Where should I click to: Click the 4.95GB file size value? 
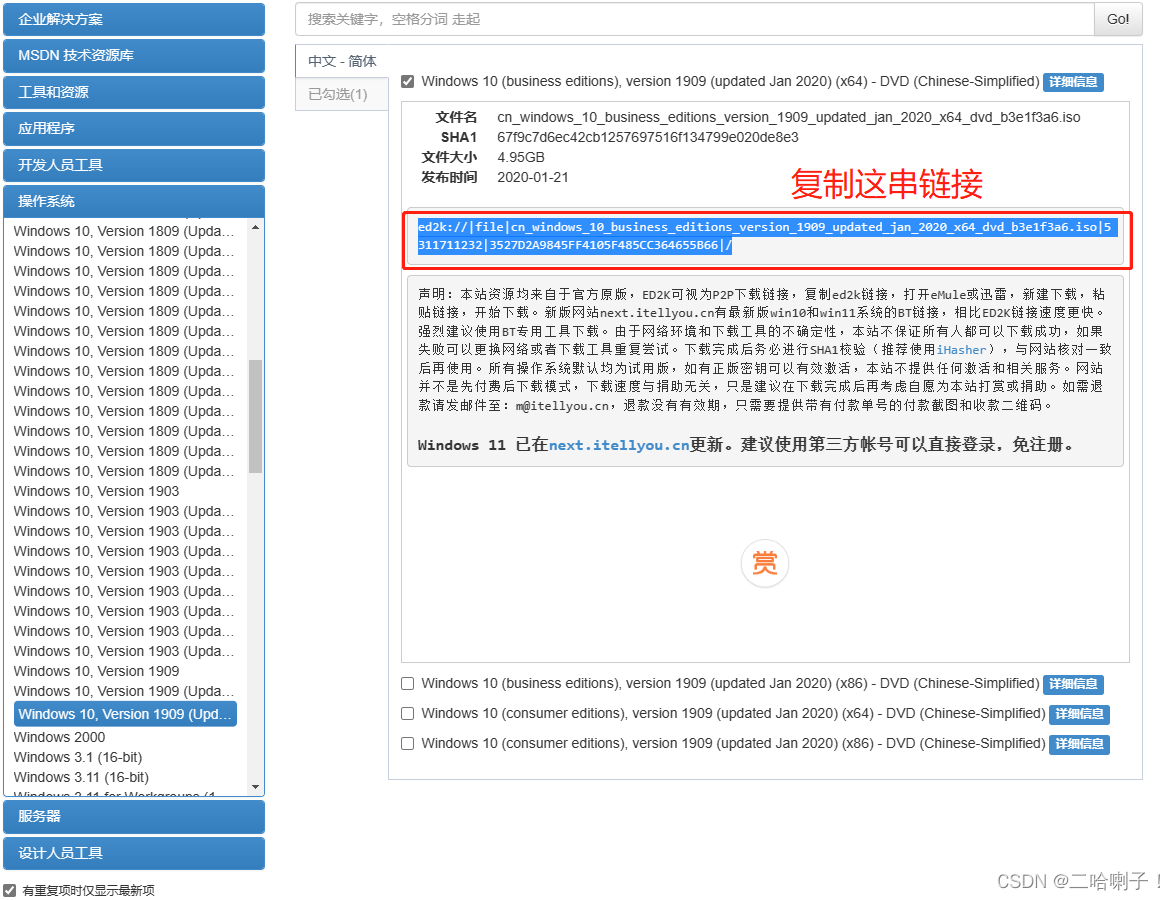[520, 158]
